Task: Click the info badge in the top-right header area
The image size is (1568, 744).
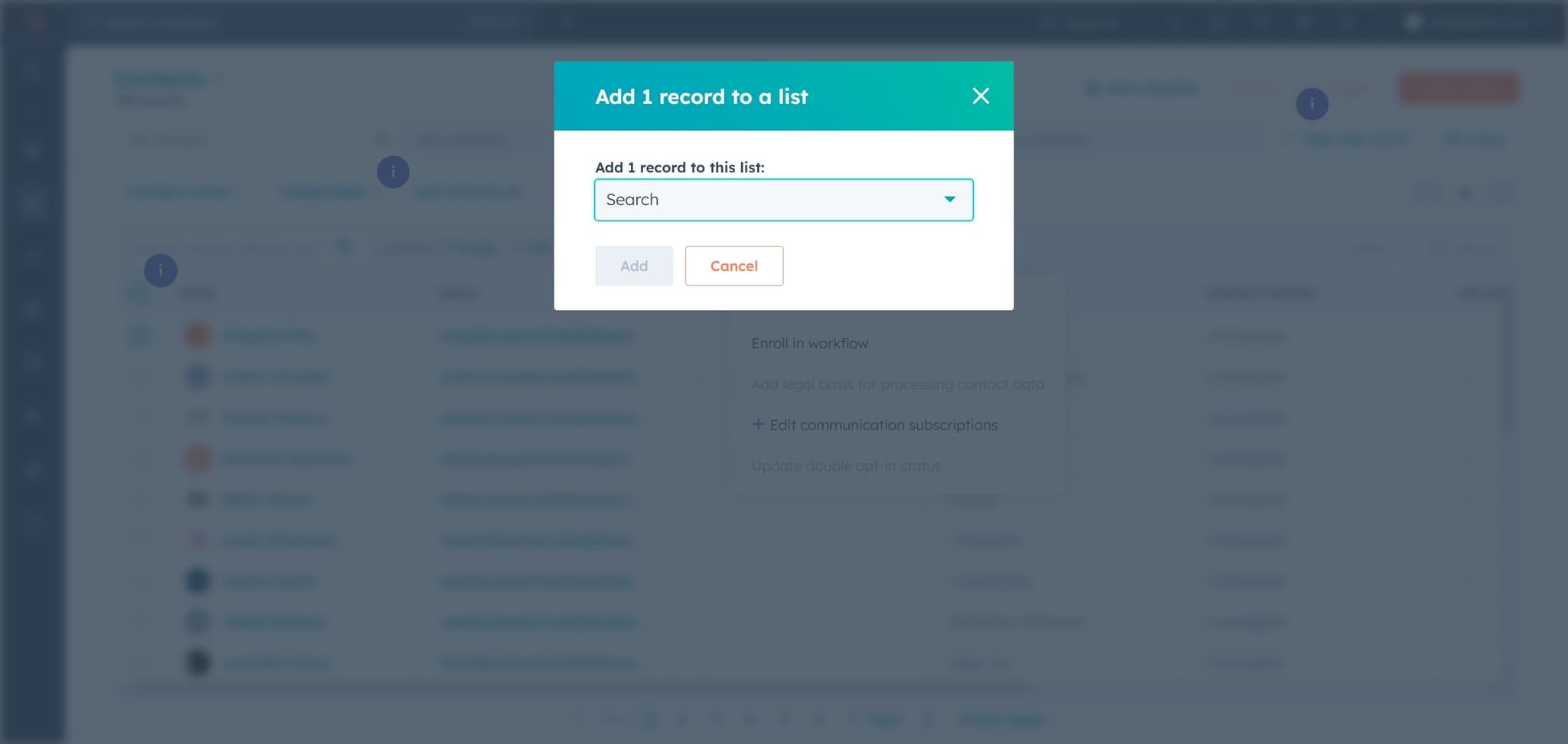Action: (1312, 103)
